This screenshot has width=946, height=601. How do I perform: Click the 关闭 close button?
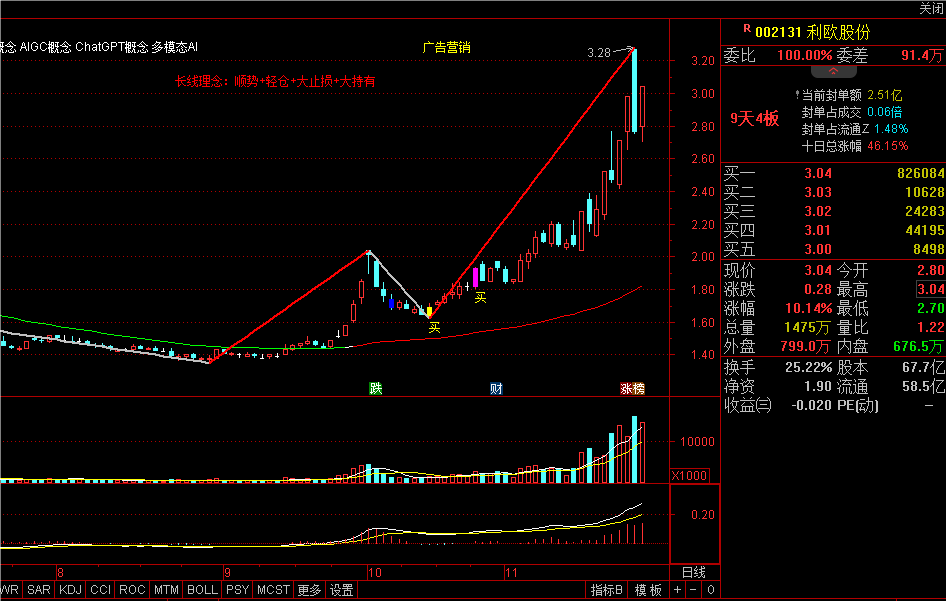[x=930, y=8]
